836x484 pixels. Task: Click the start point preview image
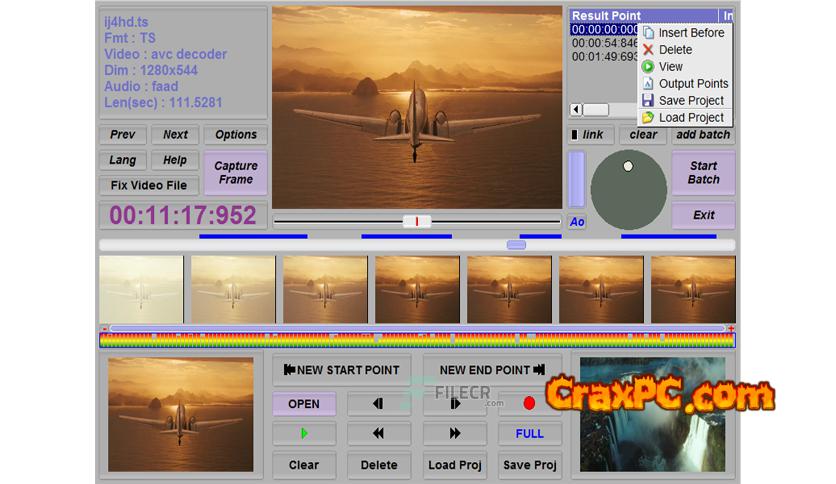pyautogui.click(x=181, y=415)
